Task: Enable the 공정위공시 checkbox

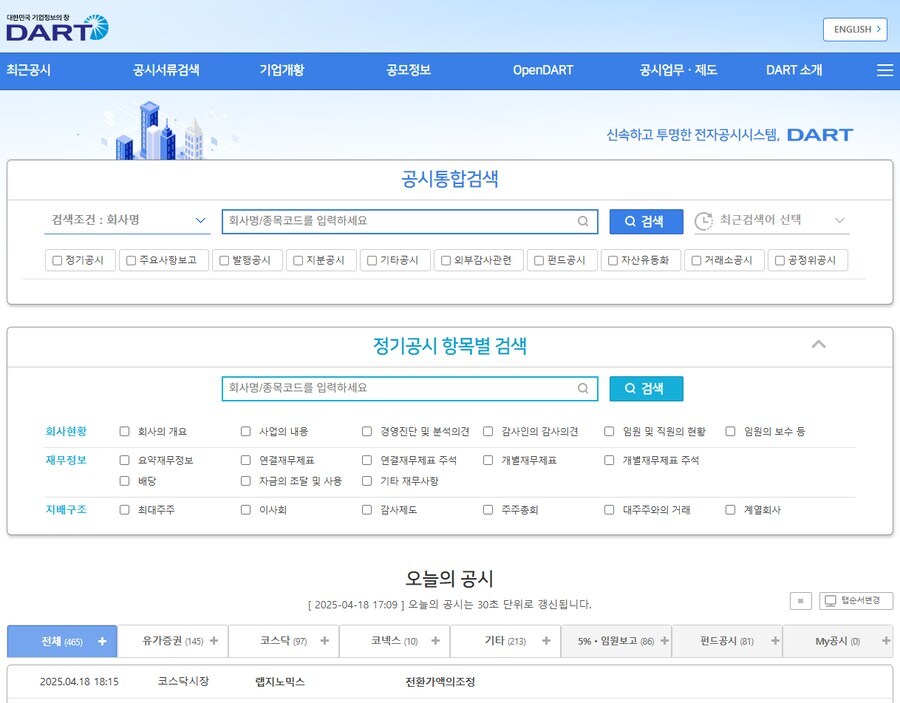Action: point(780,261)
